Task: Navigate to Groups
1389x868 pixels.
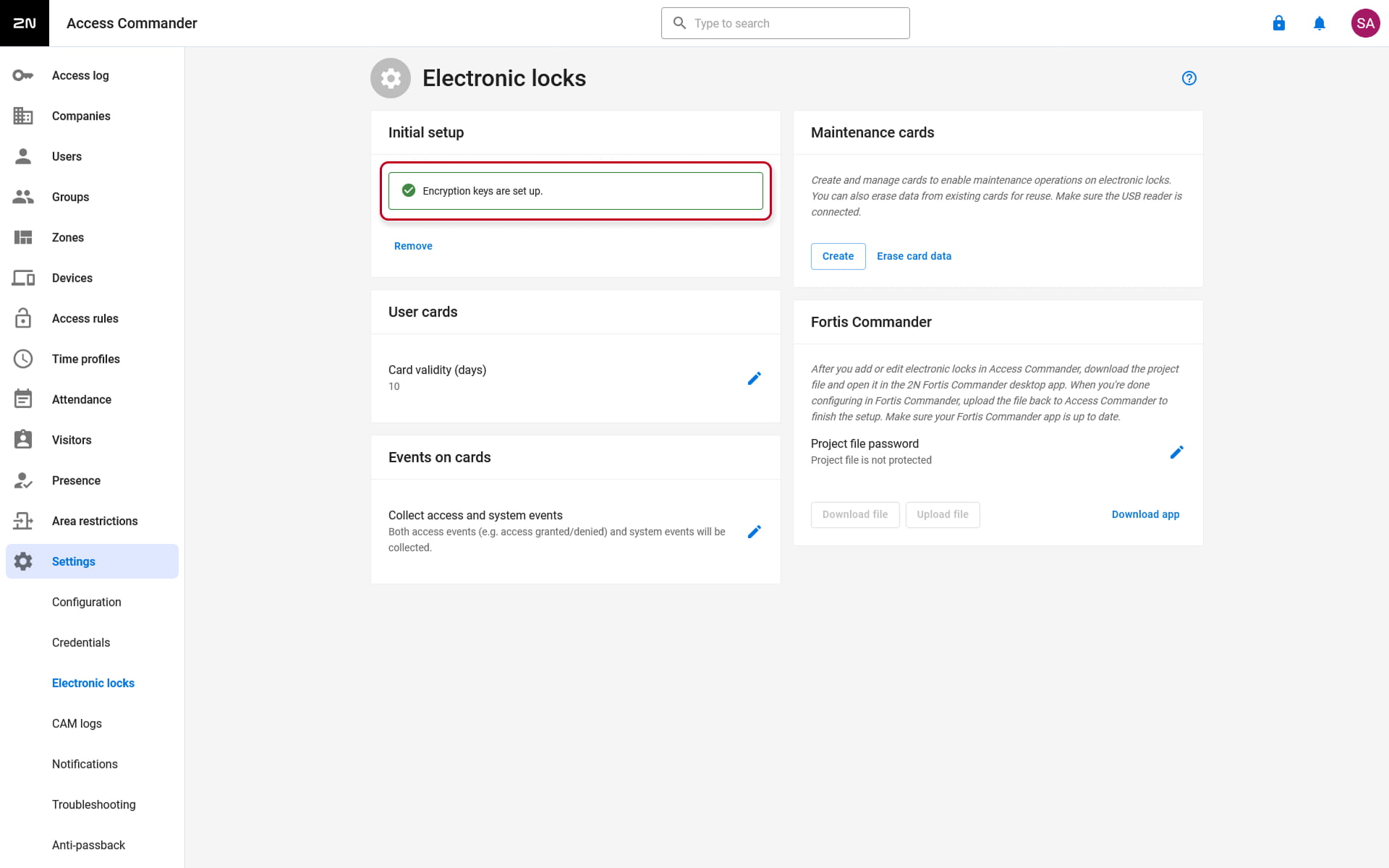Action: point(92,197)
